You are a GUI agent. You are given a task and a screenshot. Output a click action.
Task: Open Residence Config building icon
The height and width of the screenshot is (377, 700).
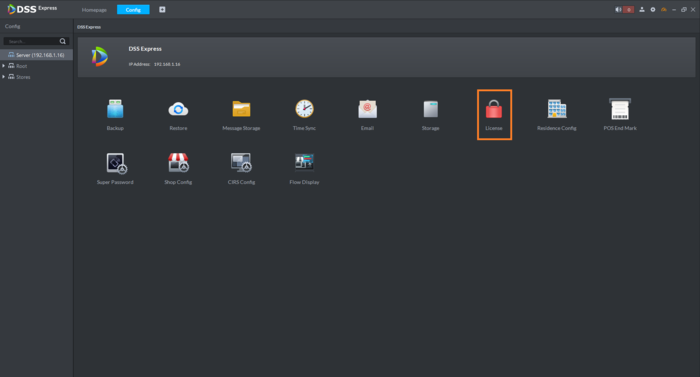[557, 109]
